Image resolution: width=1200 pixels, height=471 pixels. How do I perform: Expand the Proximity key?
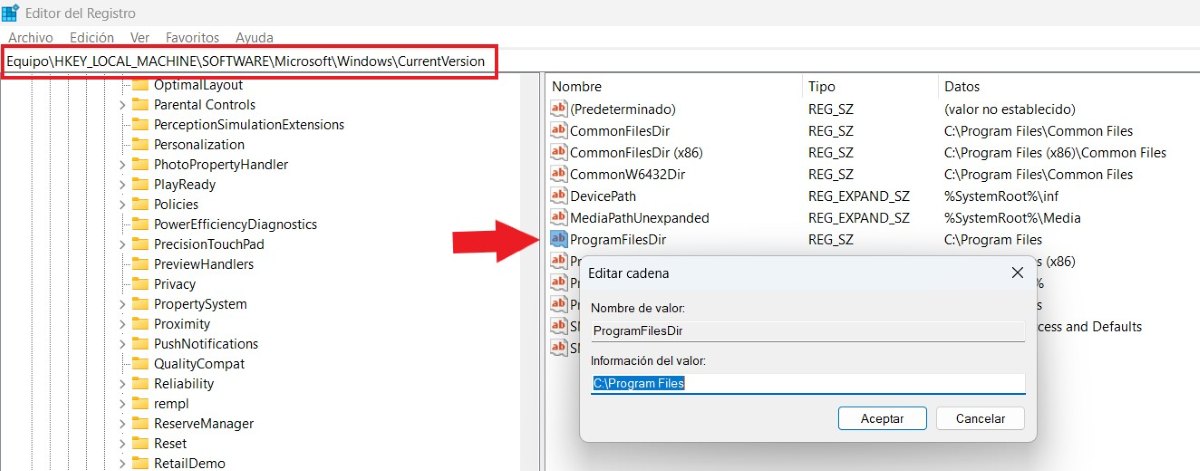coord(121,324)
